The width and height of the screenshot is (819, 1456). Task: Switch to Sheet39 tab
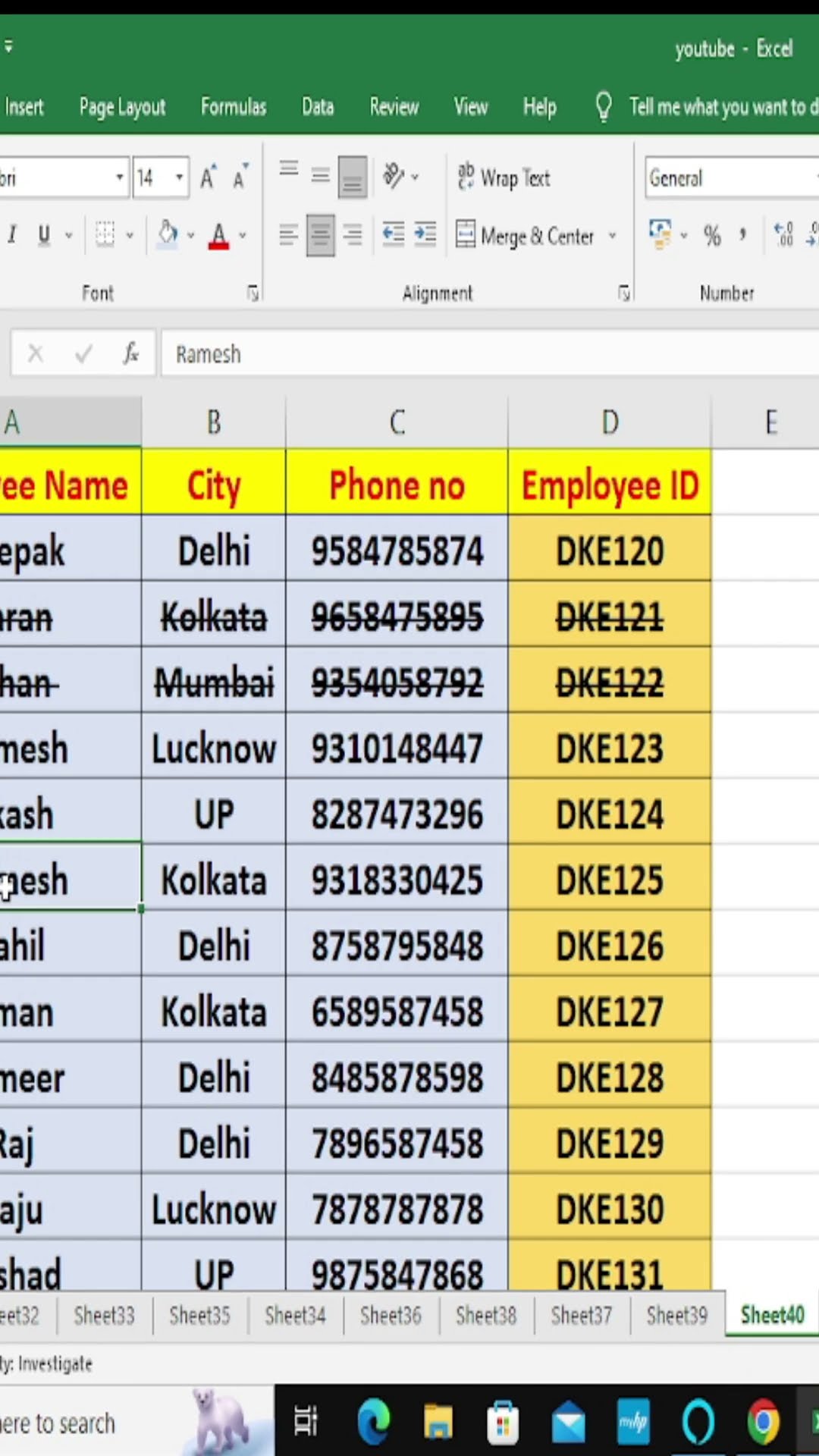677,1316
